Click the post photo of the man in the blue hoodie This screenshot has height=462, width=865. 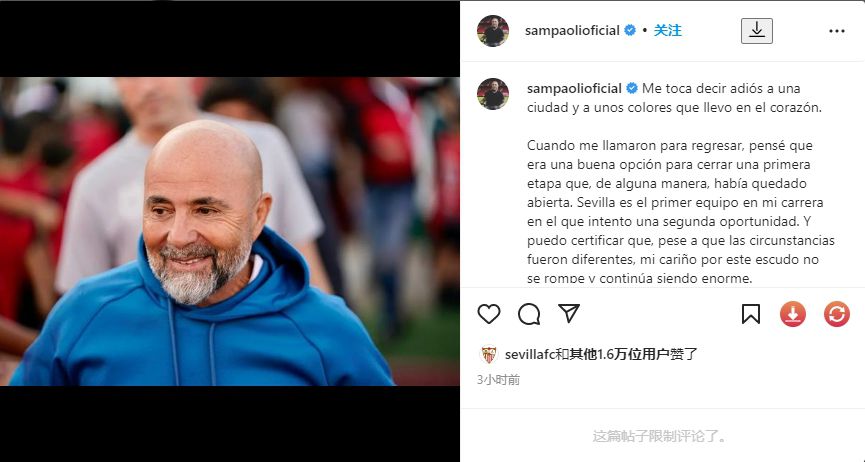click(229, 231)
